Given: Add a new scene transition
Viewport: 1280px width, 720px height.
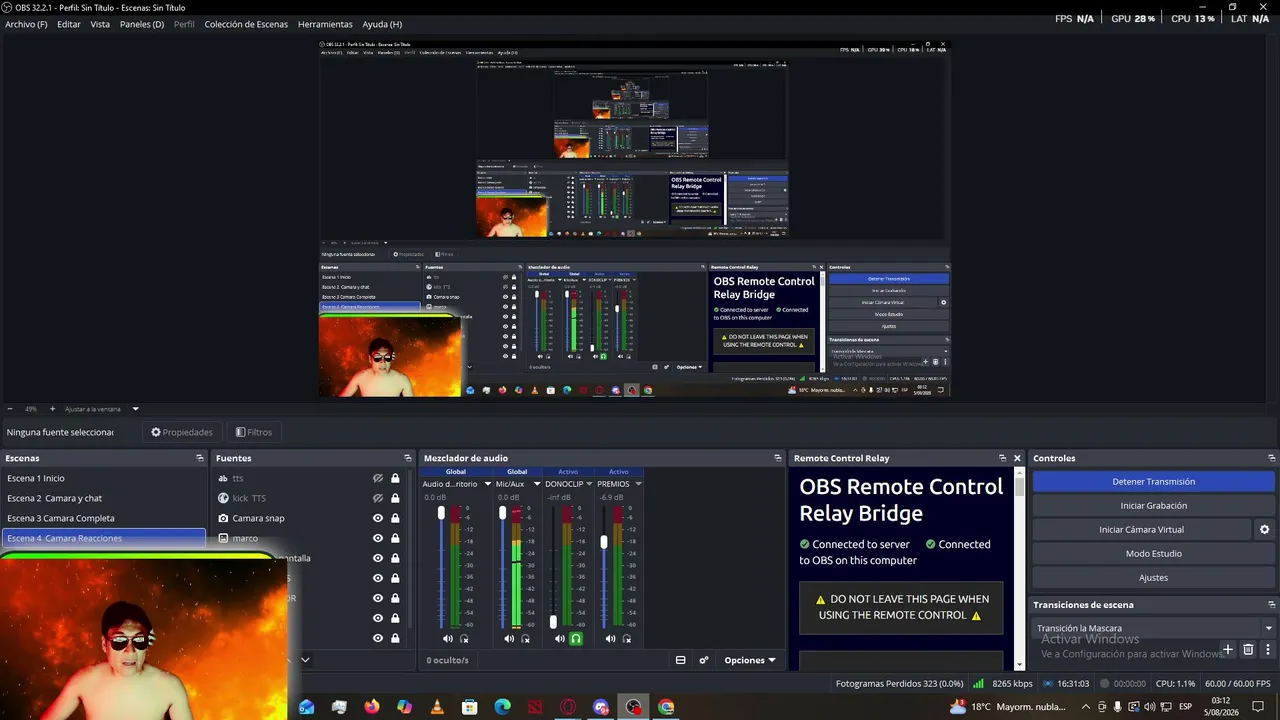Looking at the screenshot, I should [1228, 650].
